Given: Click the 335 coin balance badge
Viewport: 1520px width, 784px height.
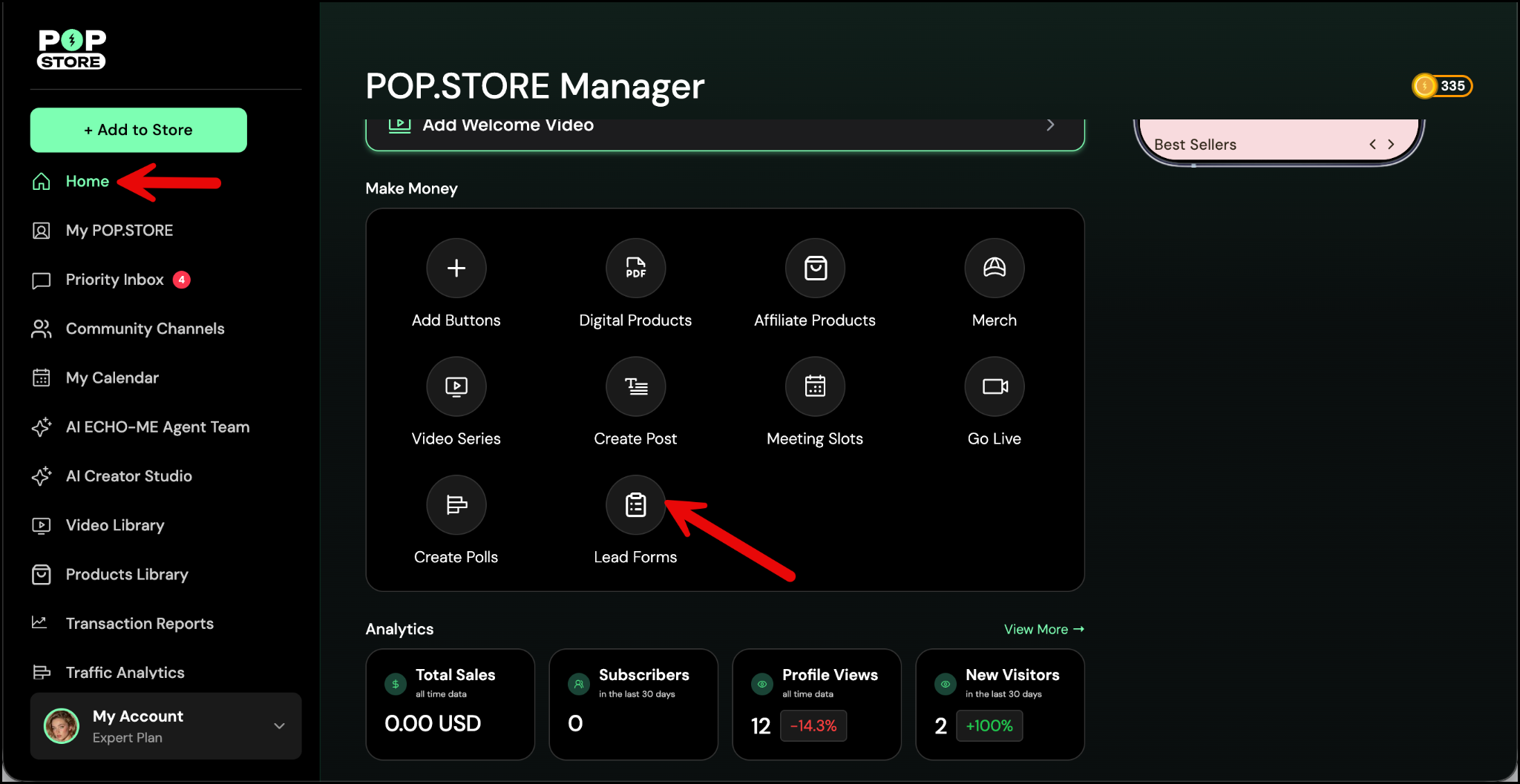Looking at the screenshot, I should (1442, 86).
